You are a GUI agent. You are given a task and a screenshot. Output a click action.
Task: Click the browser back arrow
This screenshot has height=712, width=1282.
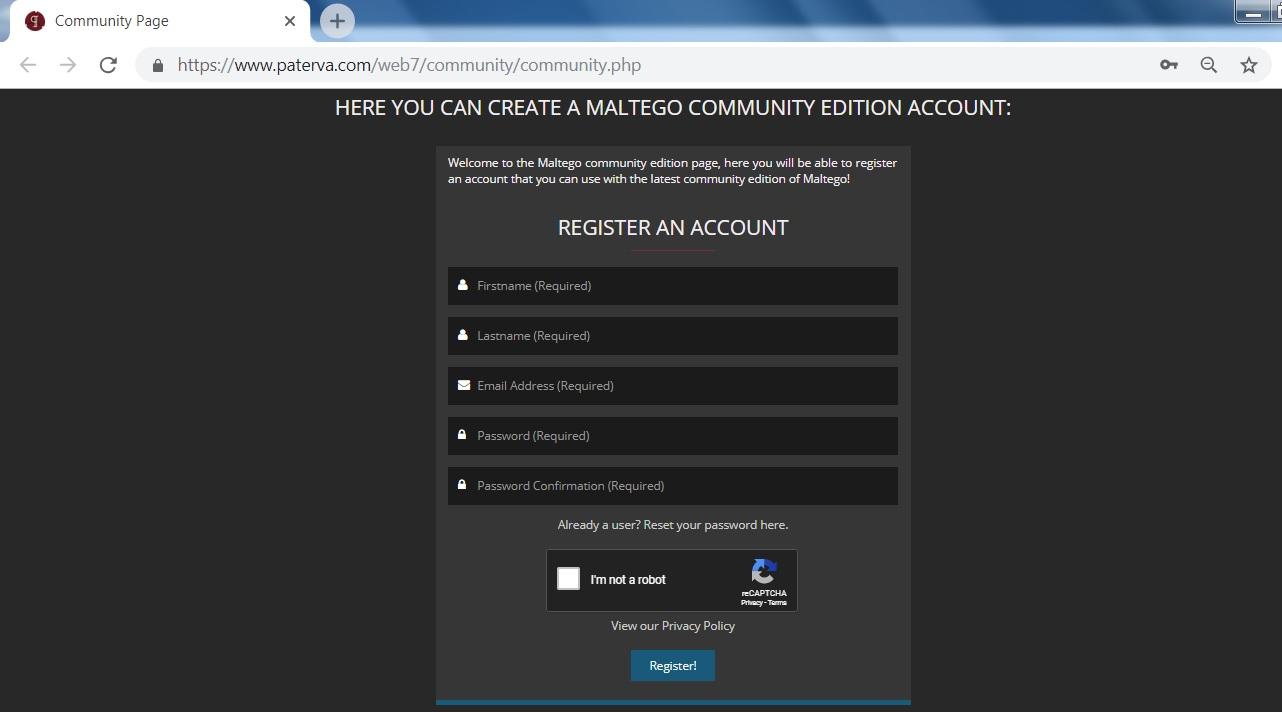pos(28,65)
